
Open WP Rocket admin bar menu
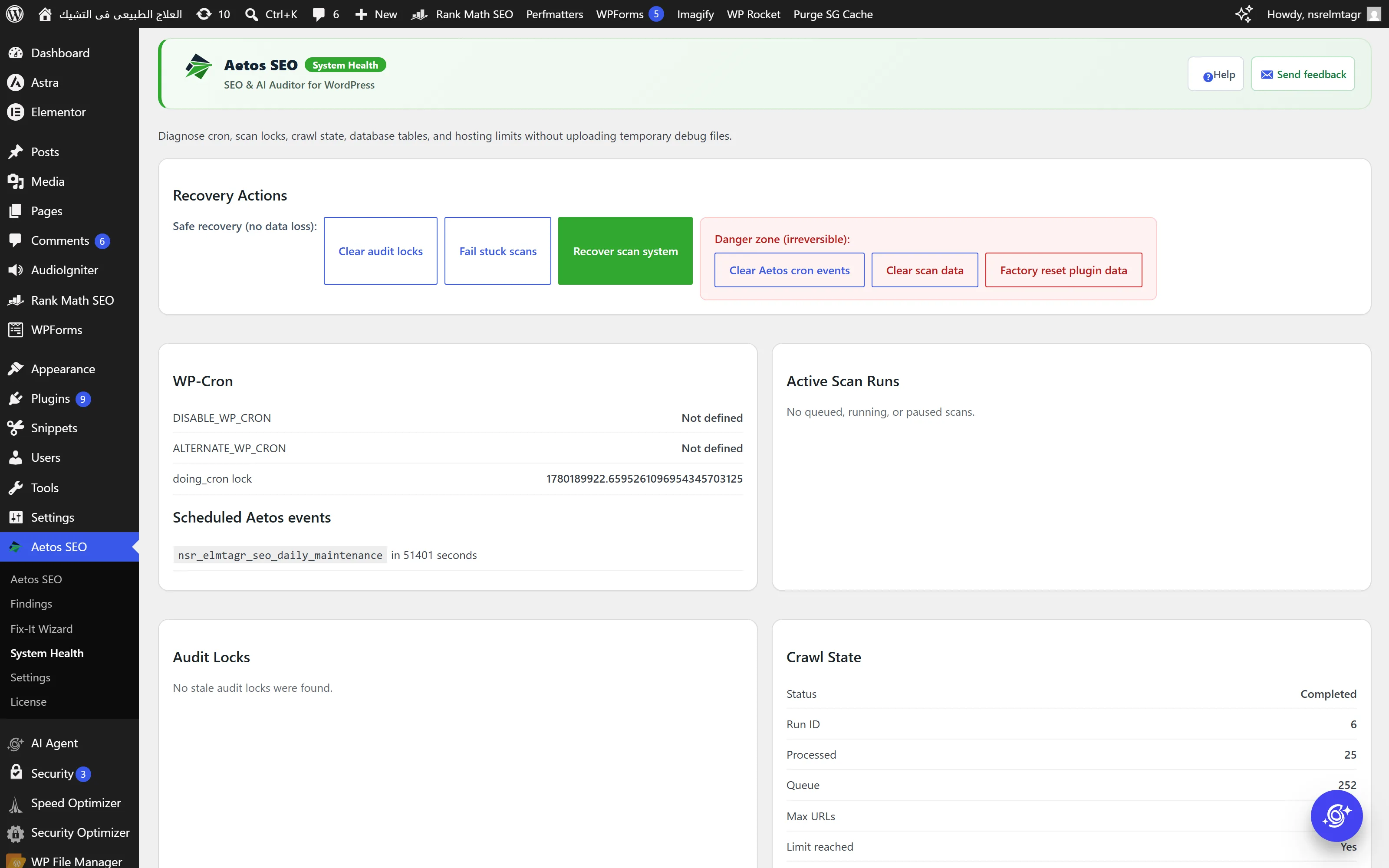click(x=753, y=14)
